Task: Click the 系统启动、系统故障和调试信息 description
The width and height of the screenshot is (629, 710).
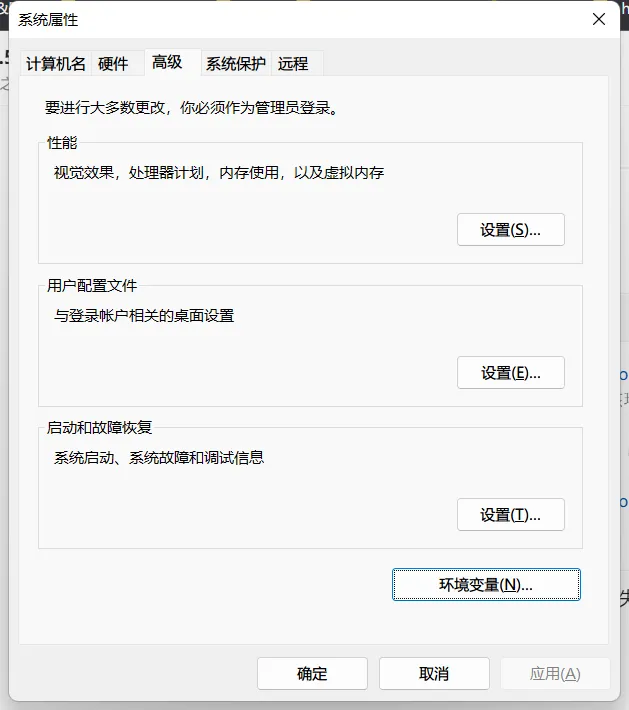Action: click(x=159, y=459)
